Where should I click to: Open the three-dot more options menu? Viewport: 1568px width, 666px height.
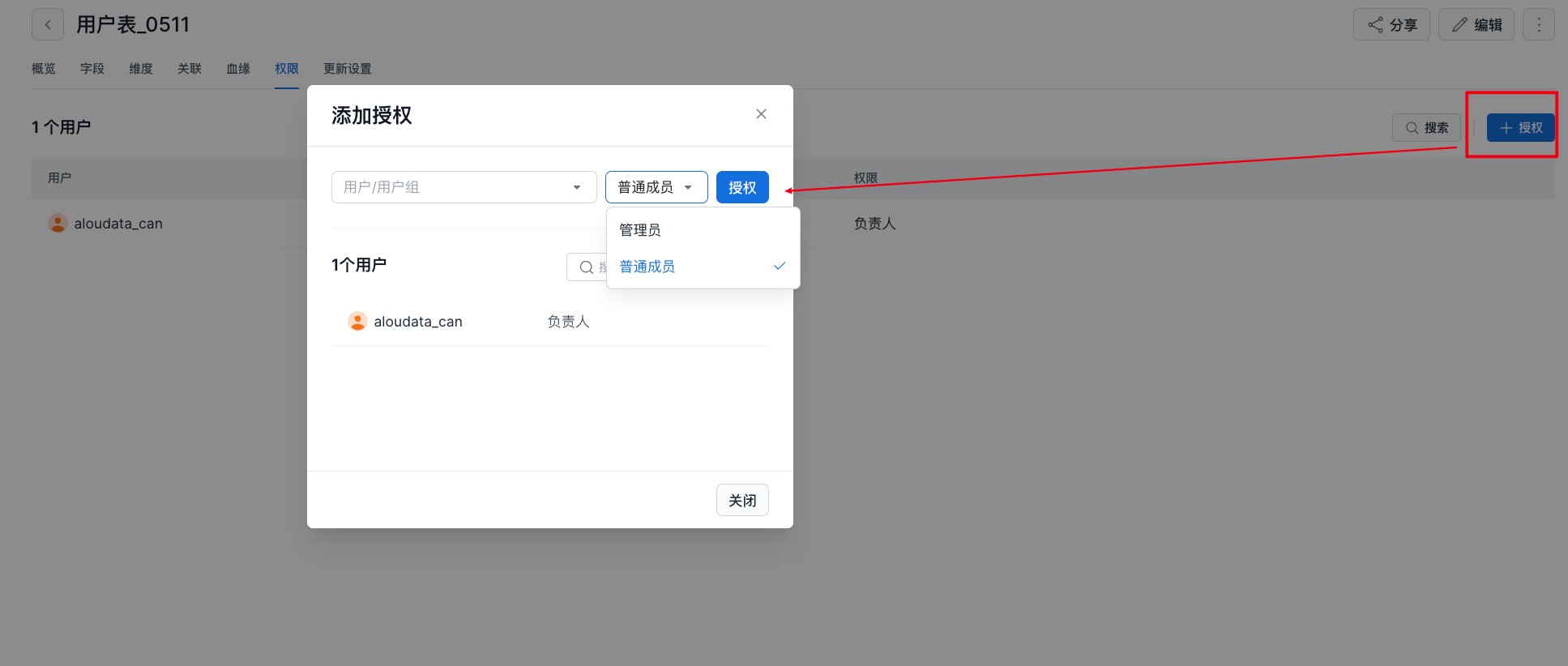tap(1538, 24)
